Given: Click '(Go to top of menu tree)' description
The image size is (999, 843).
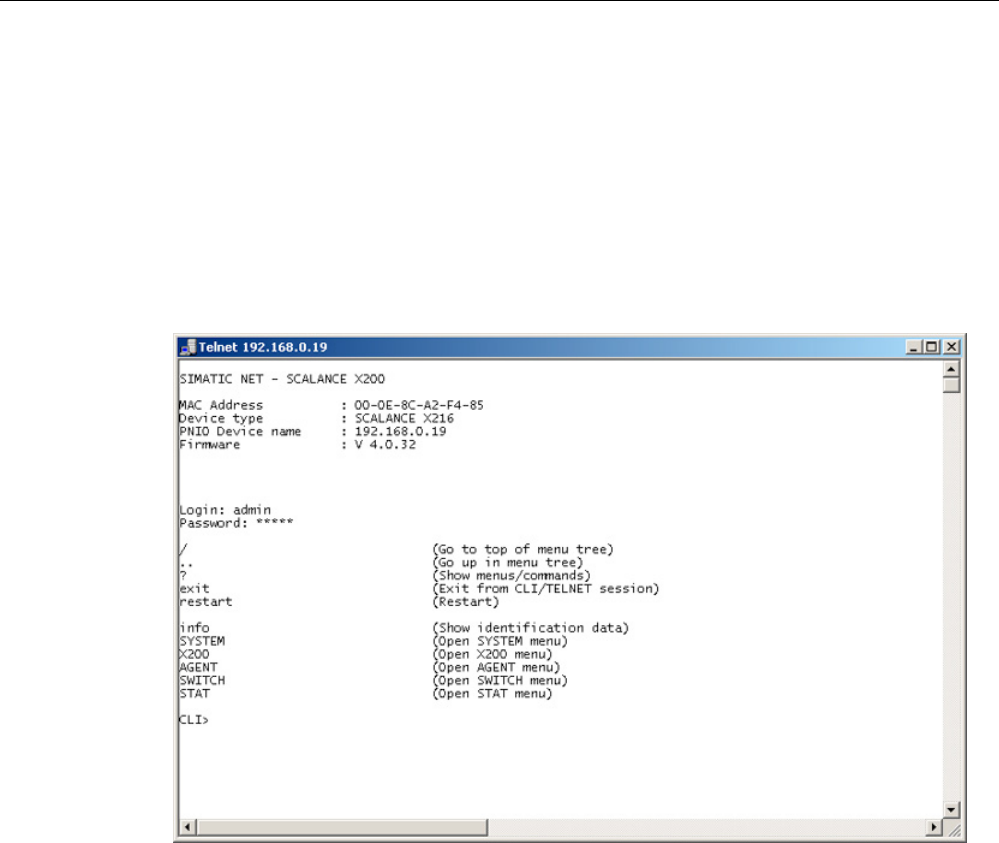Looking at the screenshot, I should tap(523, 549).
